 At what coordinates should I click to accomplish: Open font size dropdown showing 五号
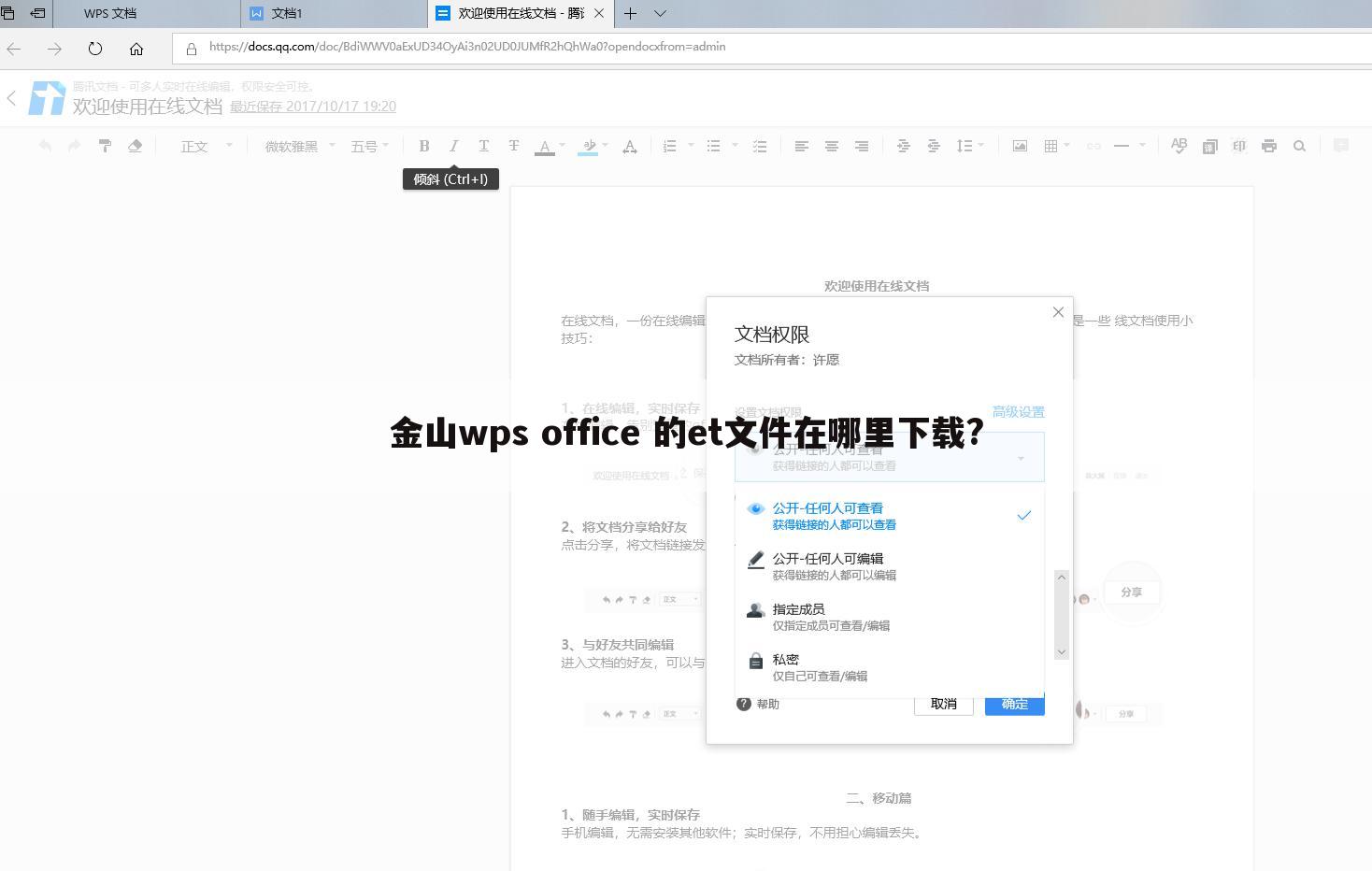pyautogui.click(x=369, y=146)
